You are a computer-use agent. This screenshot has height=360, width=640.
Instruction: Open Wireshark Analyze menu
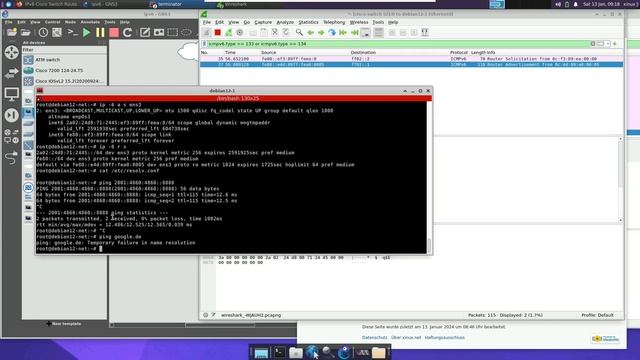pyautogui.click(x=285, y=22)
